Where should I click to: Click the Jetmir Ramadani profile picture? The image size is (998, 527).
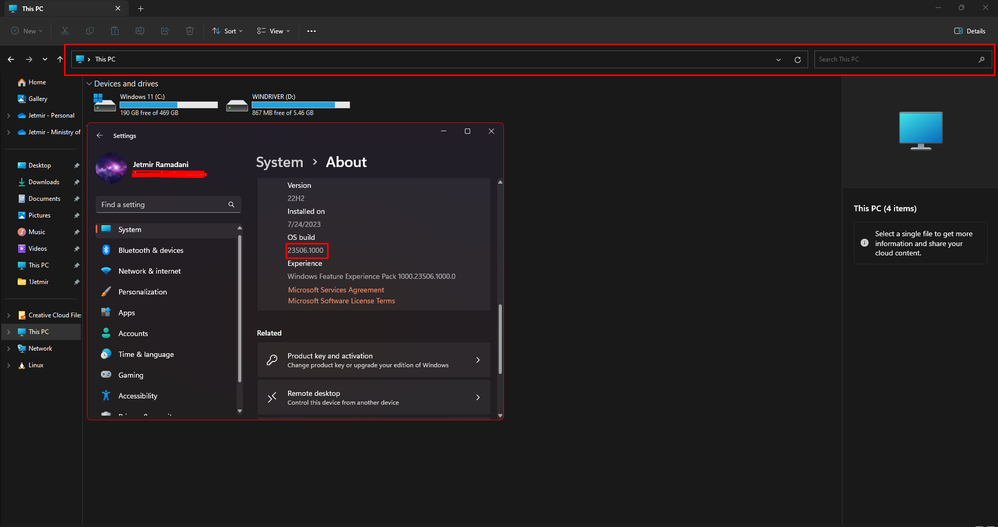click(x=111, y=169)
